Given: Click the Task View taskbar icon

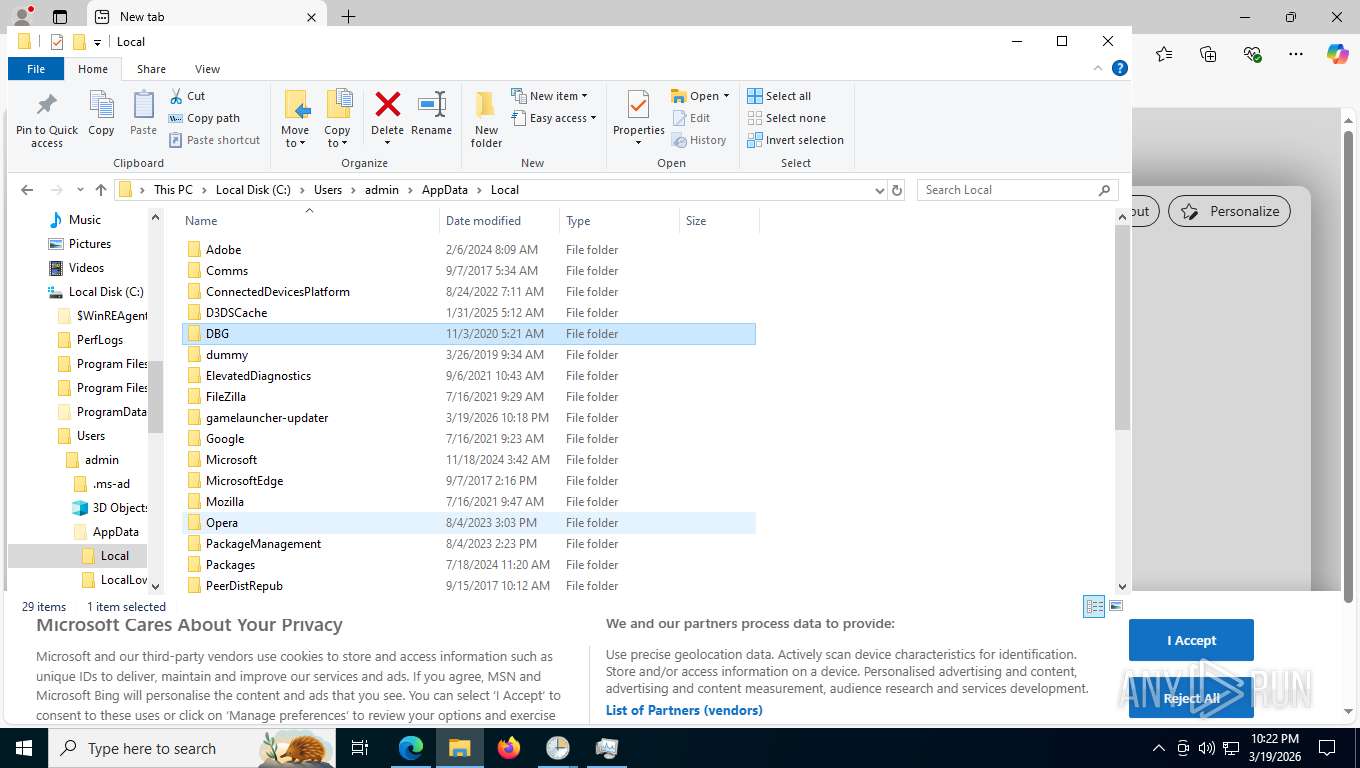Looking at the screenshot, I should click(360, 748).
